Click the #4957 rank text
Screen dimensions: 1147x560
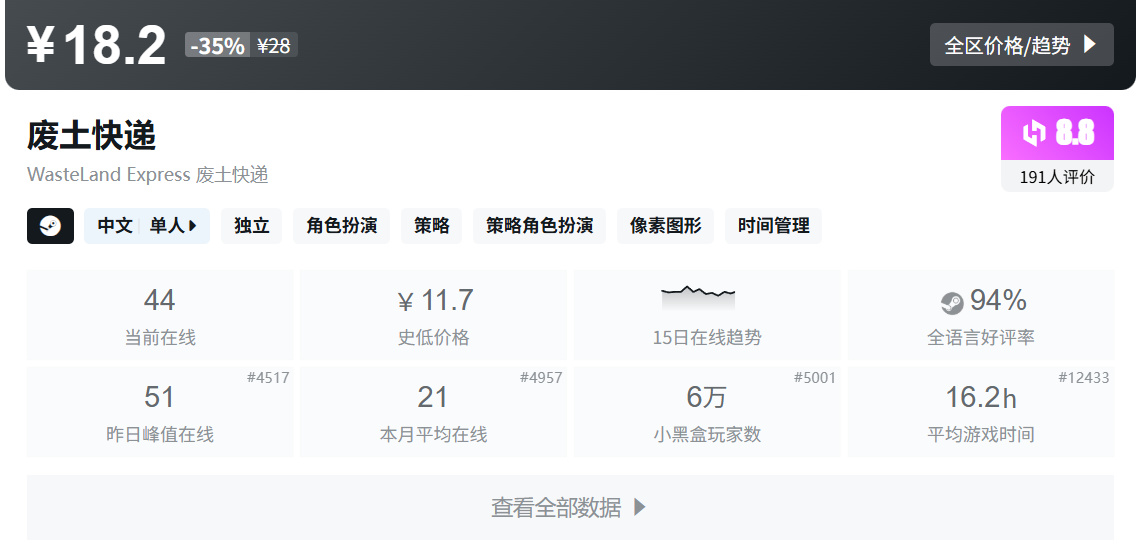(x=541, y=378)
